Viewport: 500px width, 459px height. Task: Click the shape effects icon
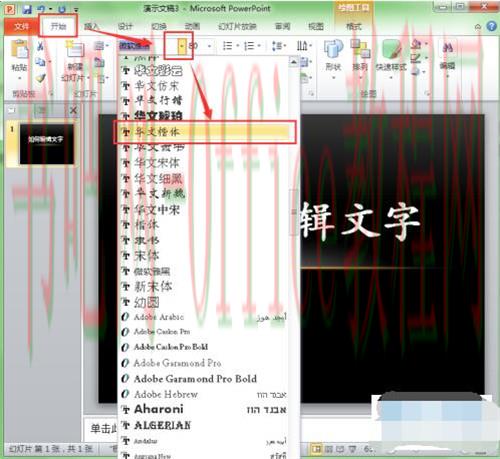(417, 71)
